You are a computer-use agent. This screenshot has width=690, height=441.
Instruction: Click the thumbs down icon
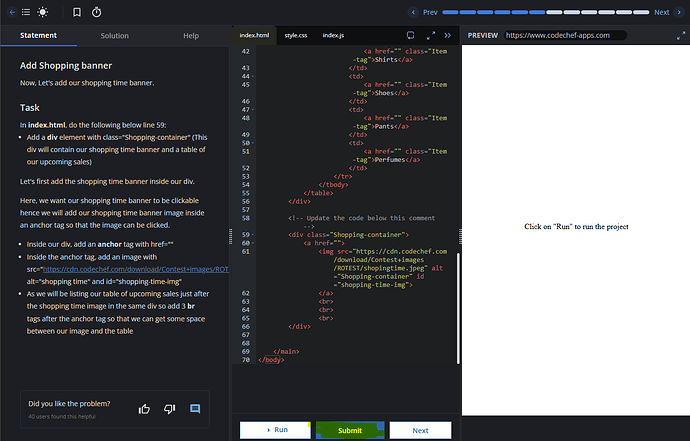pos(169,409)
